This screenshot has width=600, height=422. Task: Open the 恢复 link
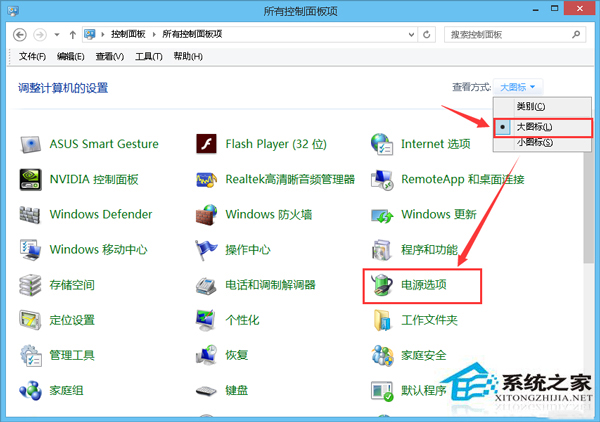tap(236, 355)
